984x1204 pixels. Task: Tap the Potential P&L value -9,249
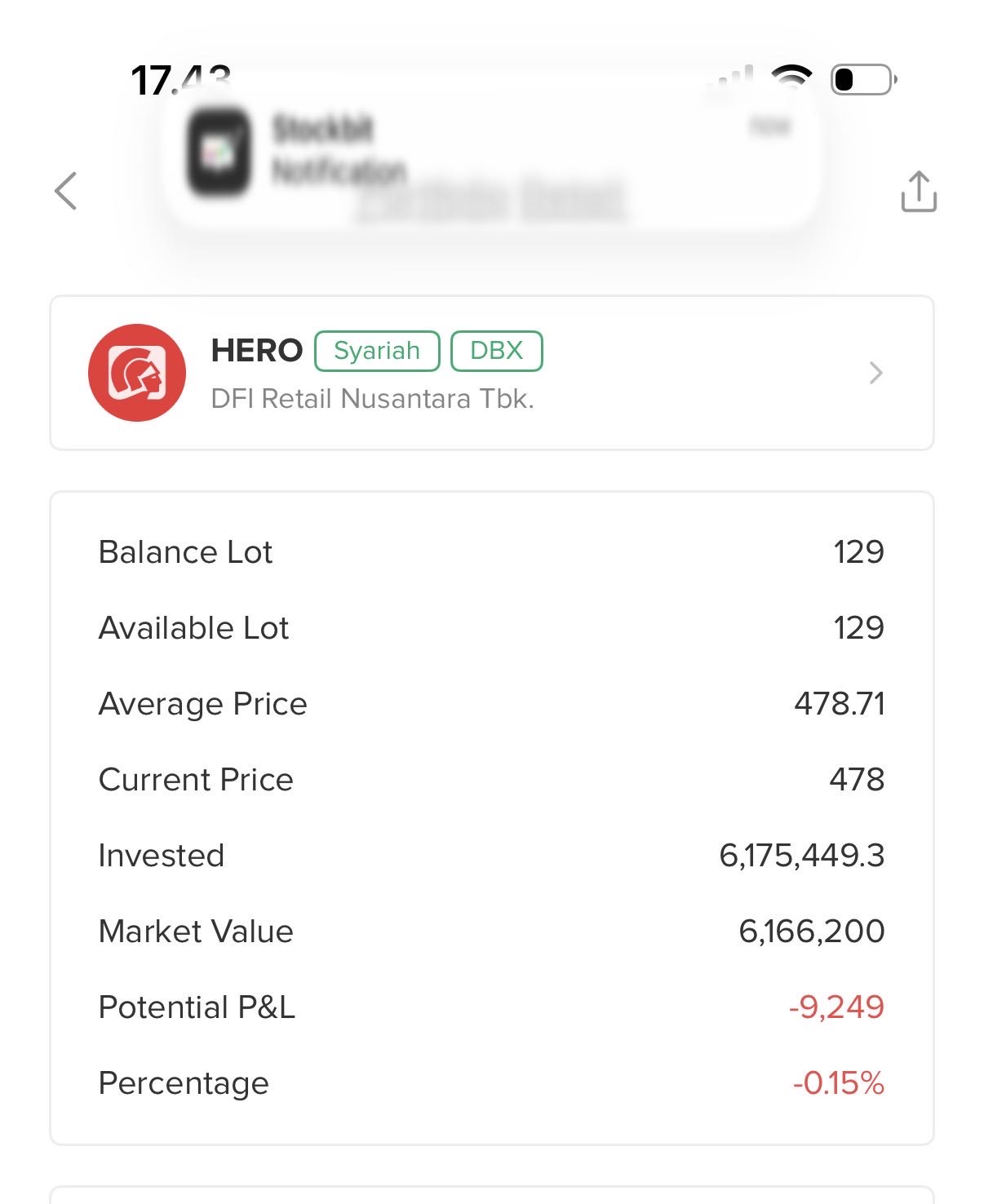[836, 1007]
